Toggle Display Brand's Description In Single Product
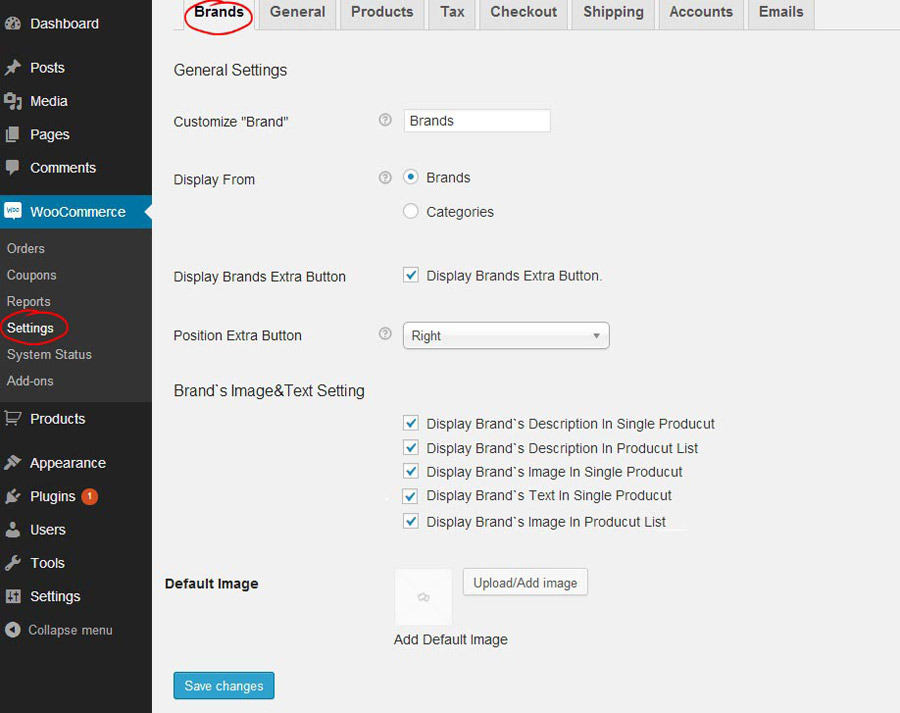 [410, 423]
